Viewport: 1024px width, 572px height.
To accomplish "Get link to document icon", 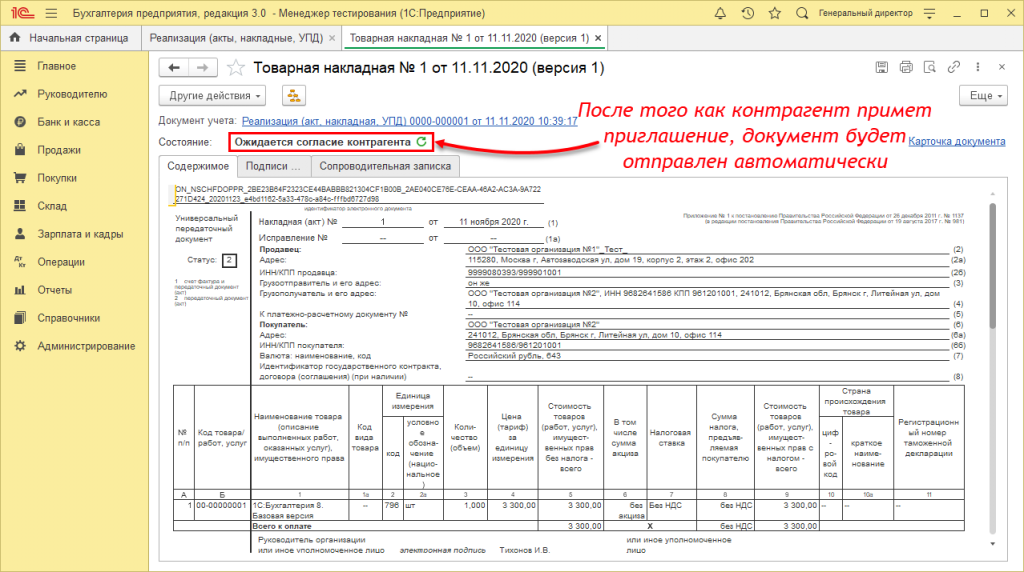I will 954,67.
